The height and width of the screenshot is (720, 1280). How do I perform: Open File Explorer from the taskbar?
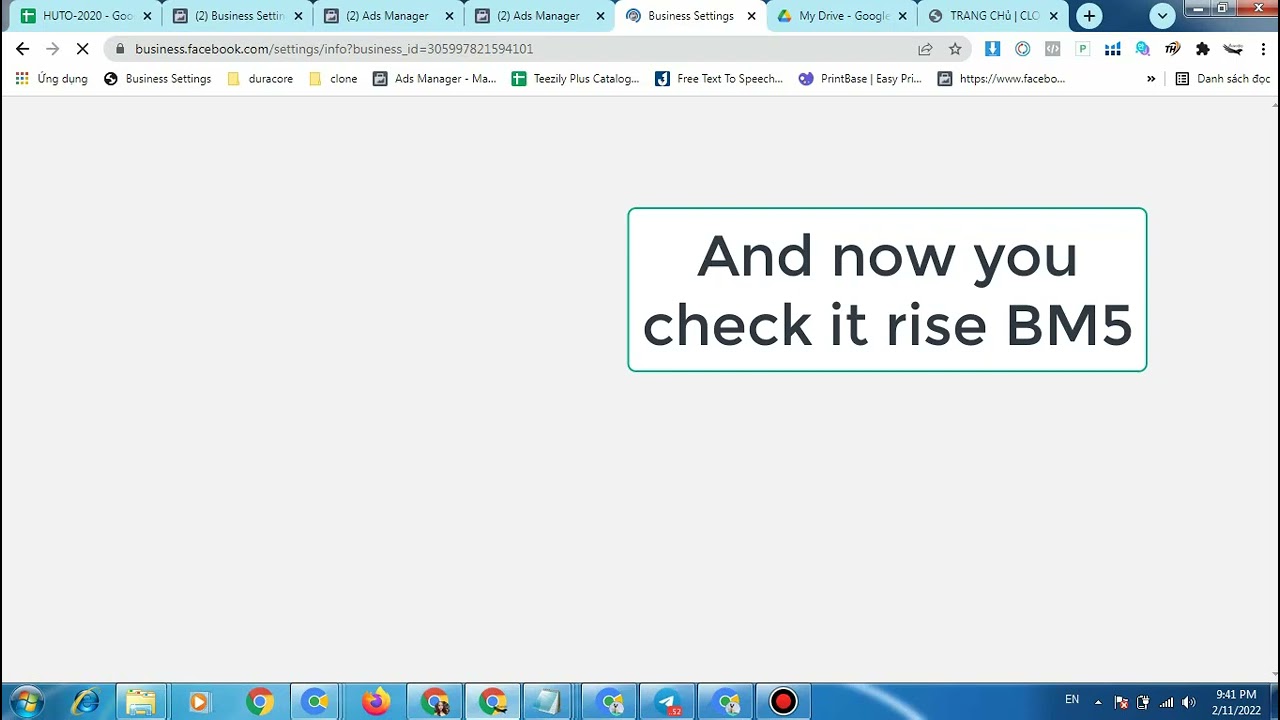click(141, 702)
